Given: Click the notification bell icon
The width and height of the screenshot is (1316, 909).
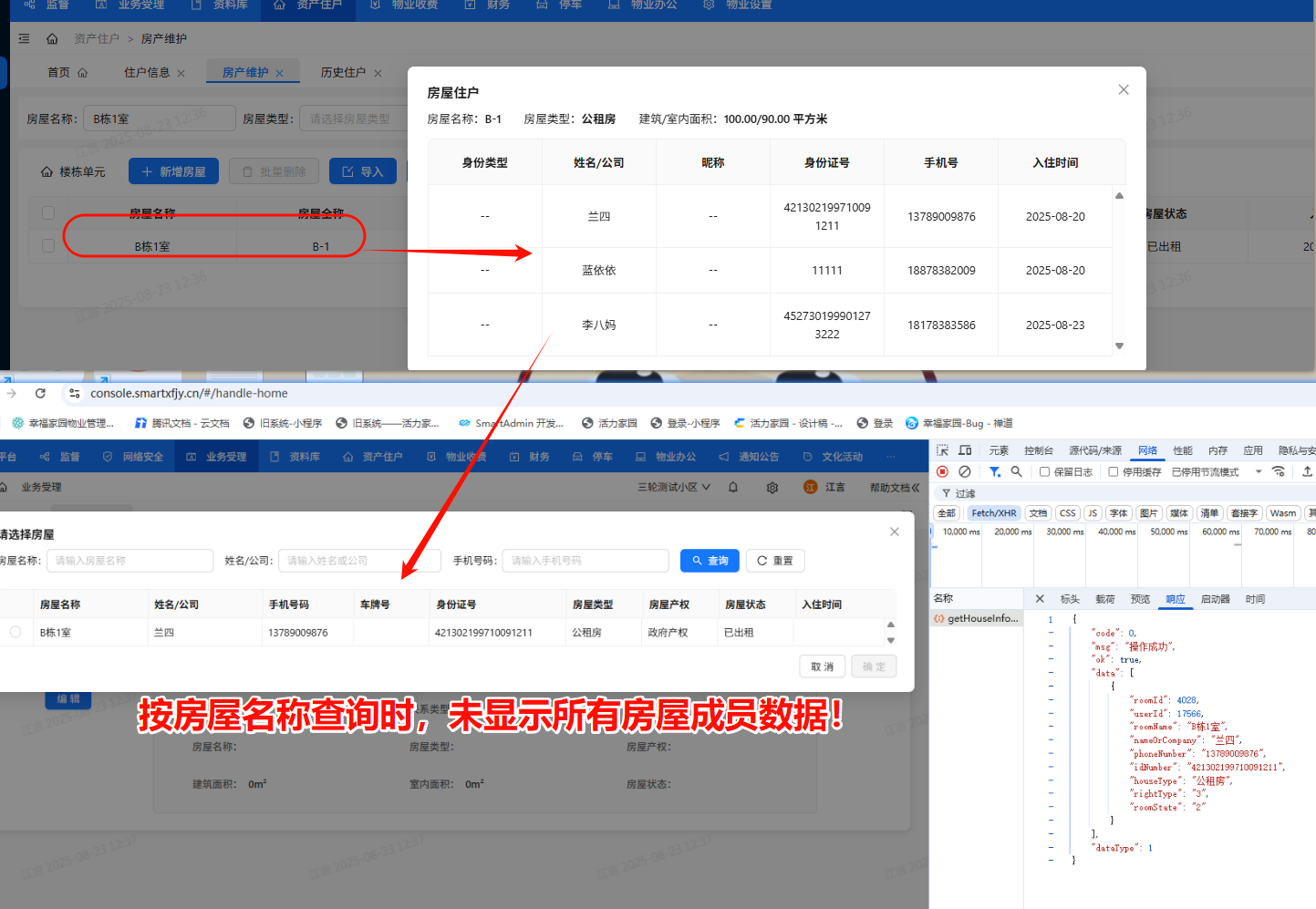Looking at the screenshot, I should click(x=733, y=488).
